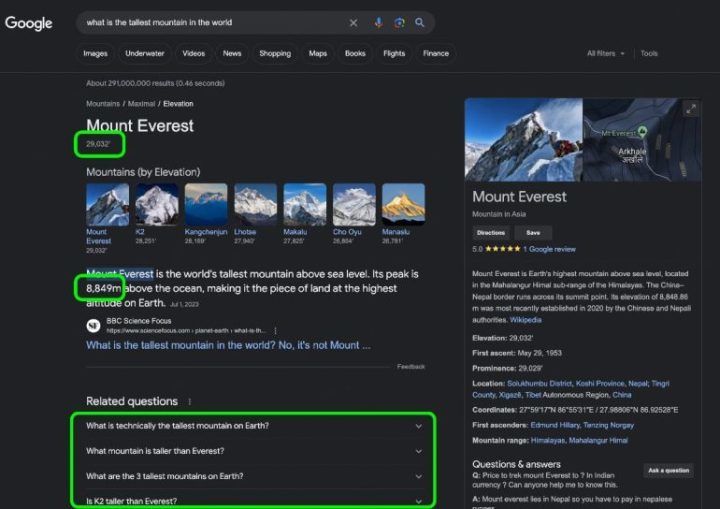Open Google Lens camera search

[399, 23]
